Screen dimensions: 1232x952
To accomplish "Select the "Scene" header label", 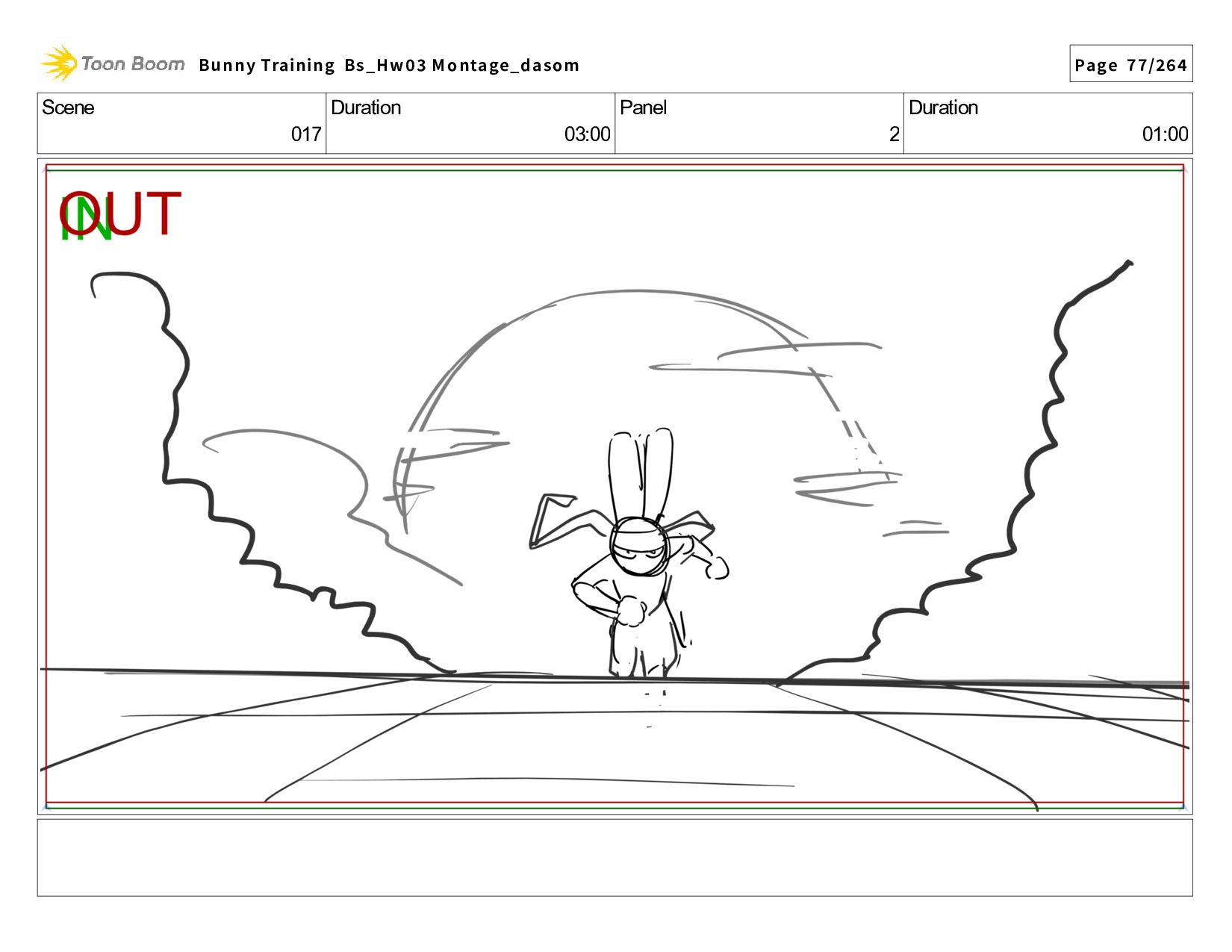I will point(68,108).
